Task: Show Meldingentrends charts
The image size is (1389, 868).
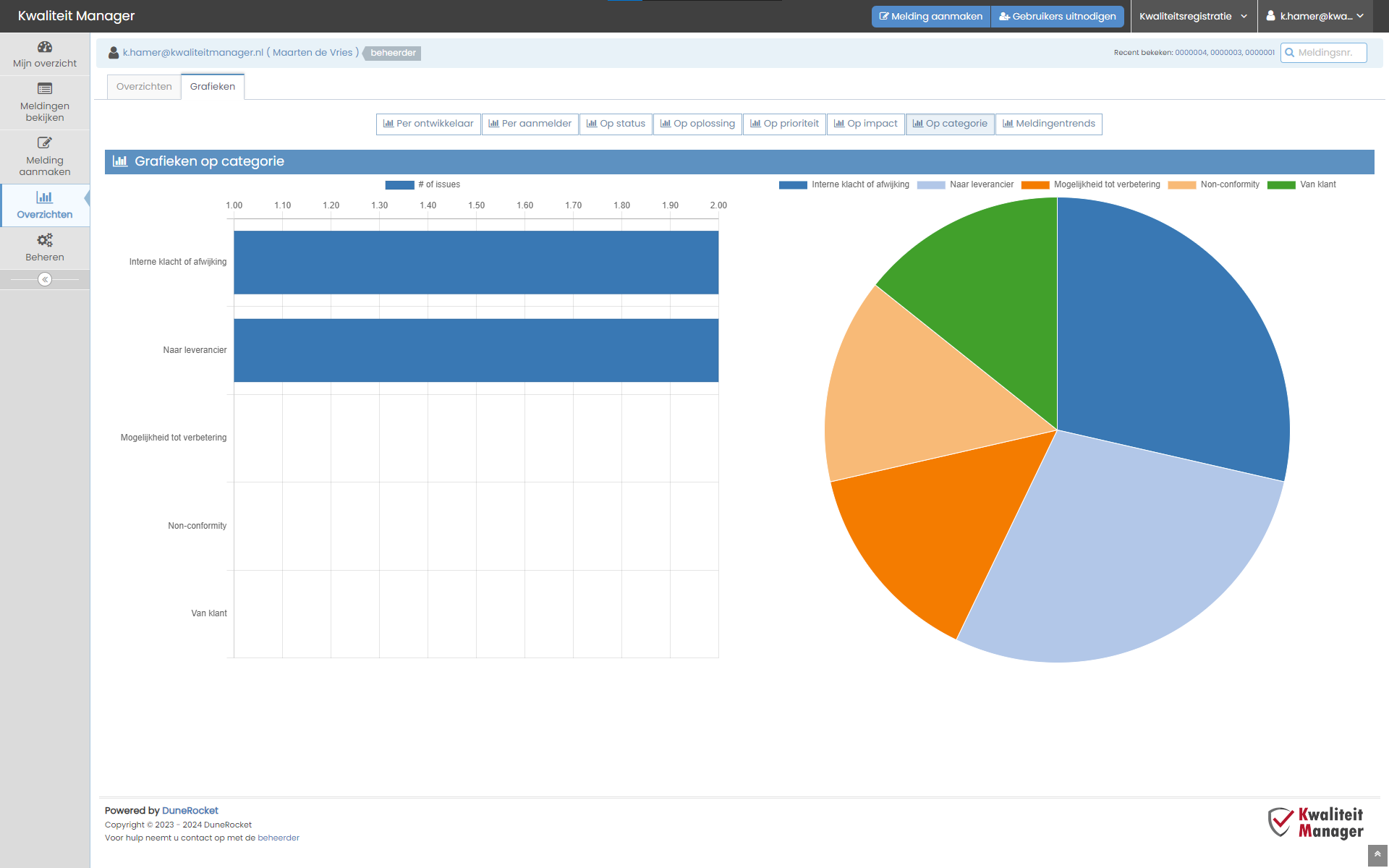Action: [1048, 124]
